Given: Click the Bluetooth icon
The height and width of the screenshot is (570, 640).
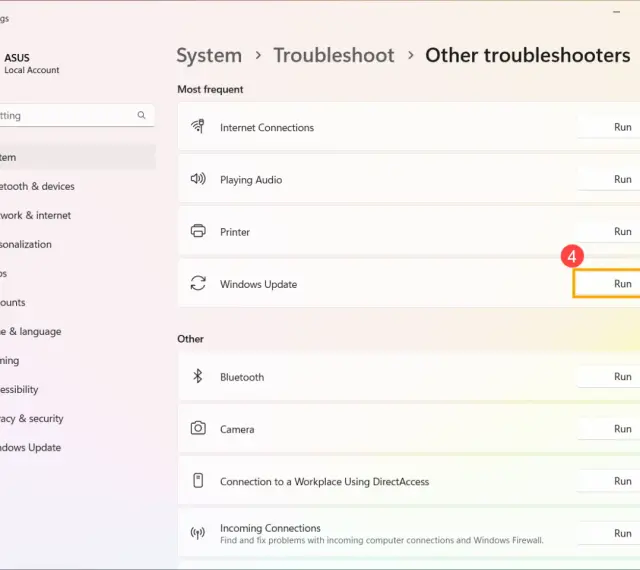Looking at the screenshot, I should (x=198, y=376).
